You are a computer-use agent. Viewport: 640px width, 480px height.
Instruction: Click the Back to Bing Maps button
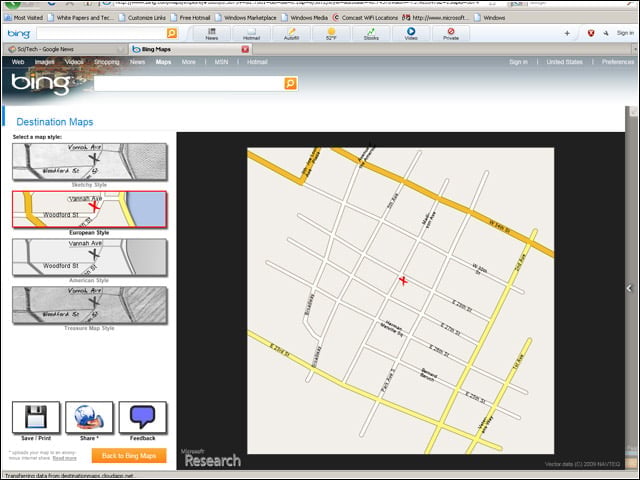coord(129,456)
